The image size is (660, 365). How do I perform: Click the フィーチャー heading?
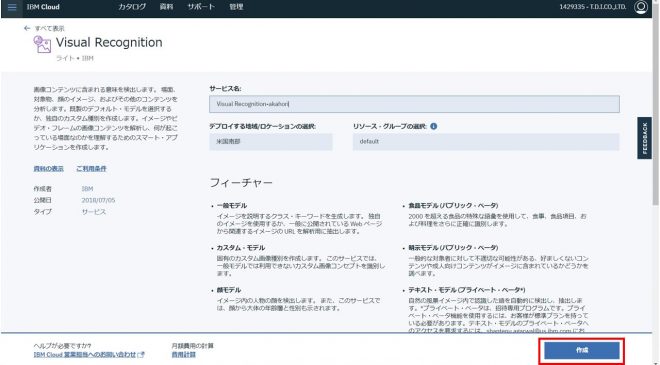click(241, 182)
